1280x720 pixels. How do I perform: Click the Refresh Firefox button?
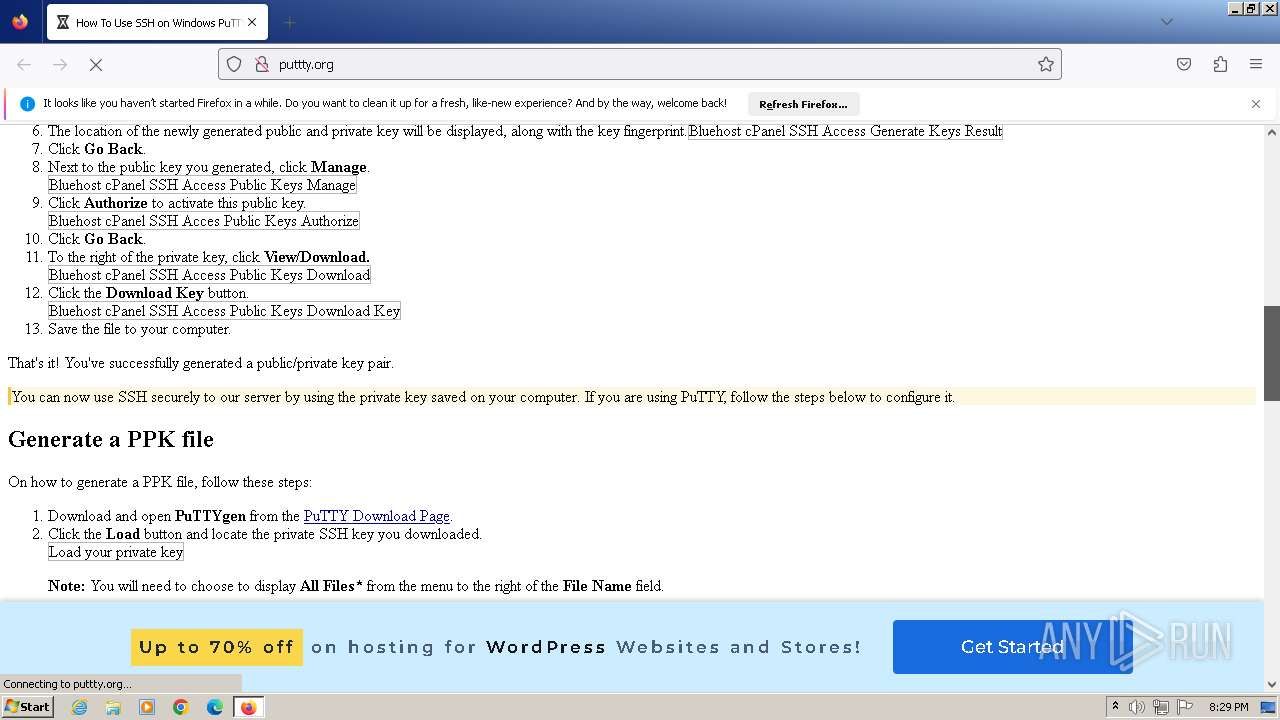tap(803, 104)
